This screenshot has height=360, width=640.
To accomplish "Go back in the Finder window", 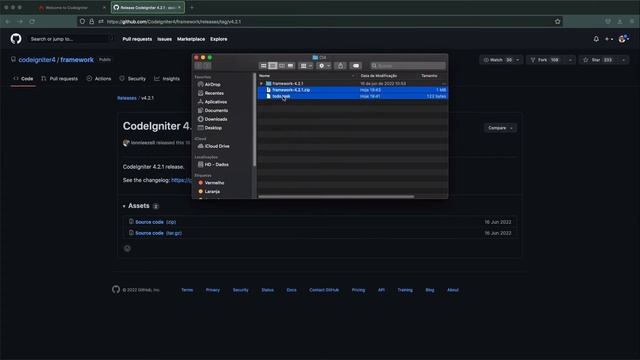I will [198, 66].
